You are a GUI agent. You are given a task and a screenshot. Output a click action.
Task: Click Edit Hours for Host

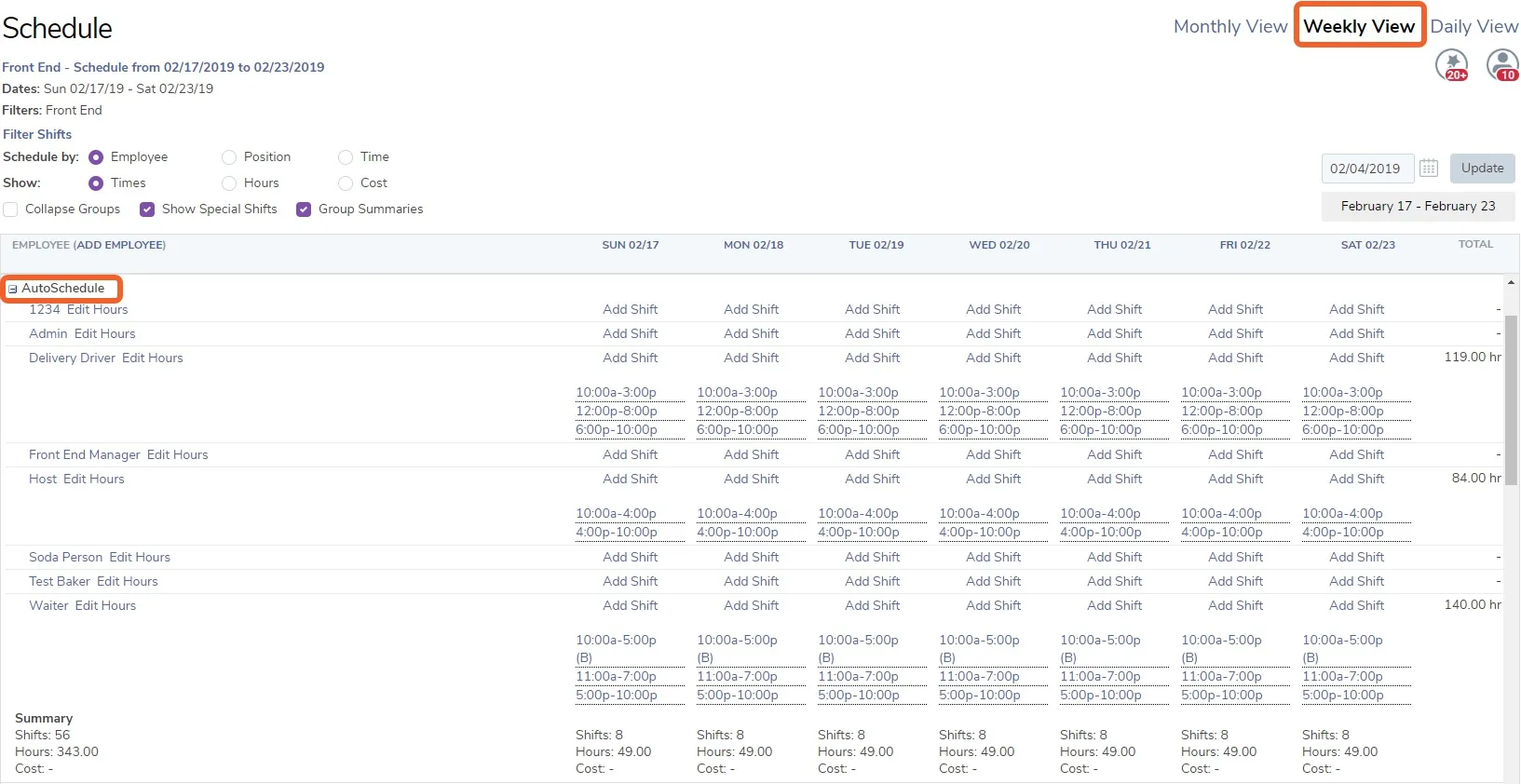(94, 479)
